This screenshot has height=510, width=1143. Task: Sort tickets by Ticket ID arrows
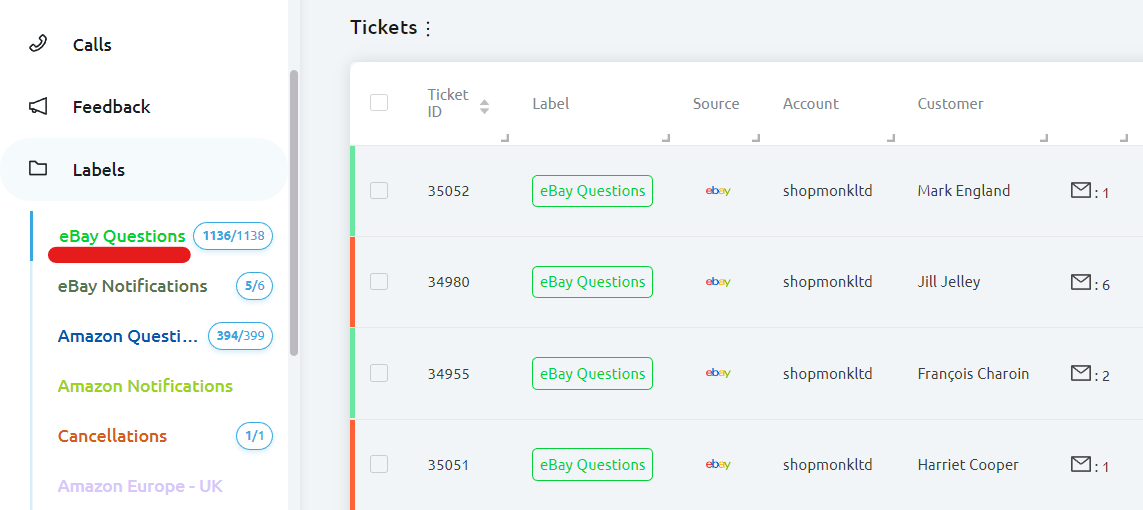pyautogui.click(x=485, y=105)
